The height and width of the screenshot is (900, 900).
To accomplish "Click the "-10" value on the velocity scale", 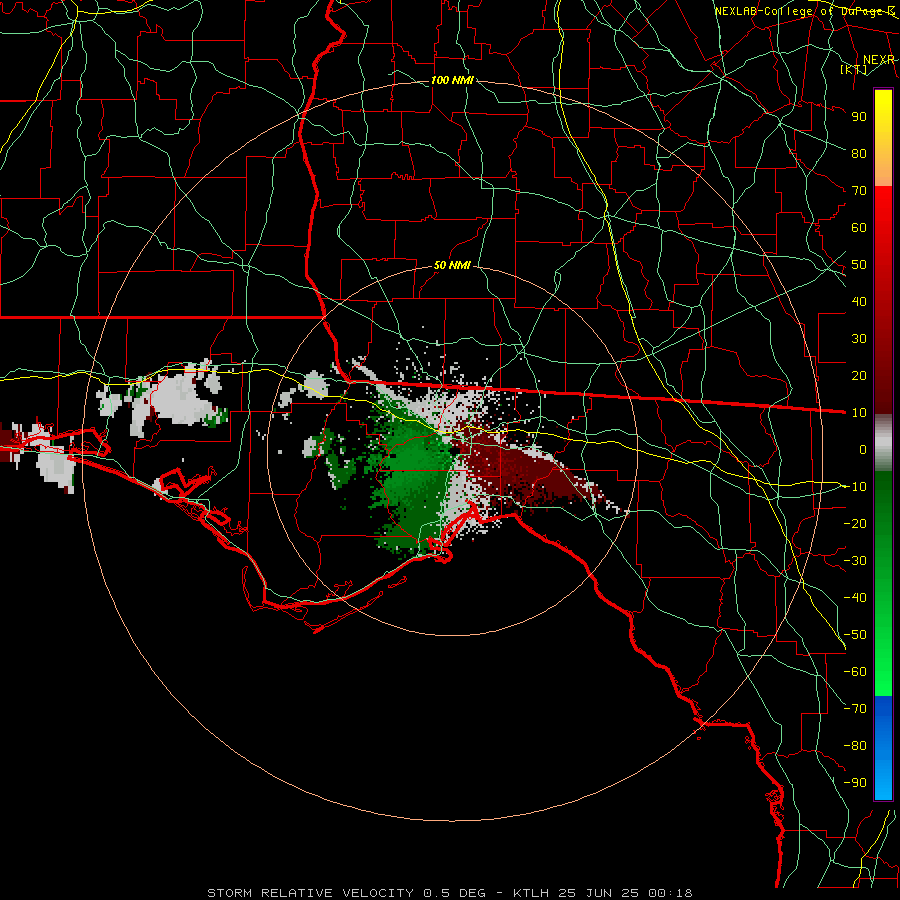I will tap(855, 487).
